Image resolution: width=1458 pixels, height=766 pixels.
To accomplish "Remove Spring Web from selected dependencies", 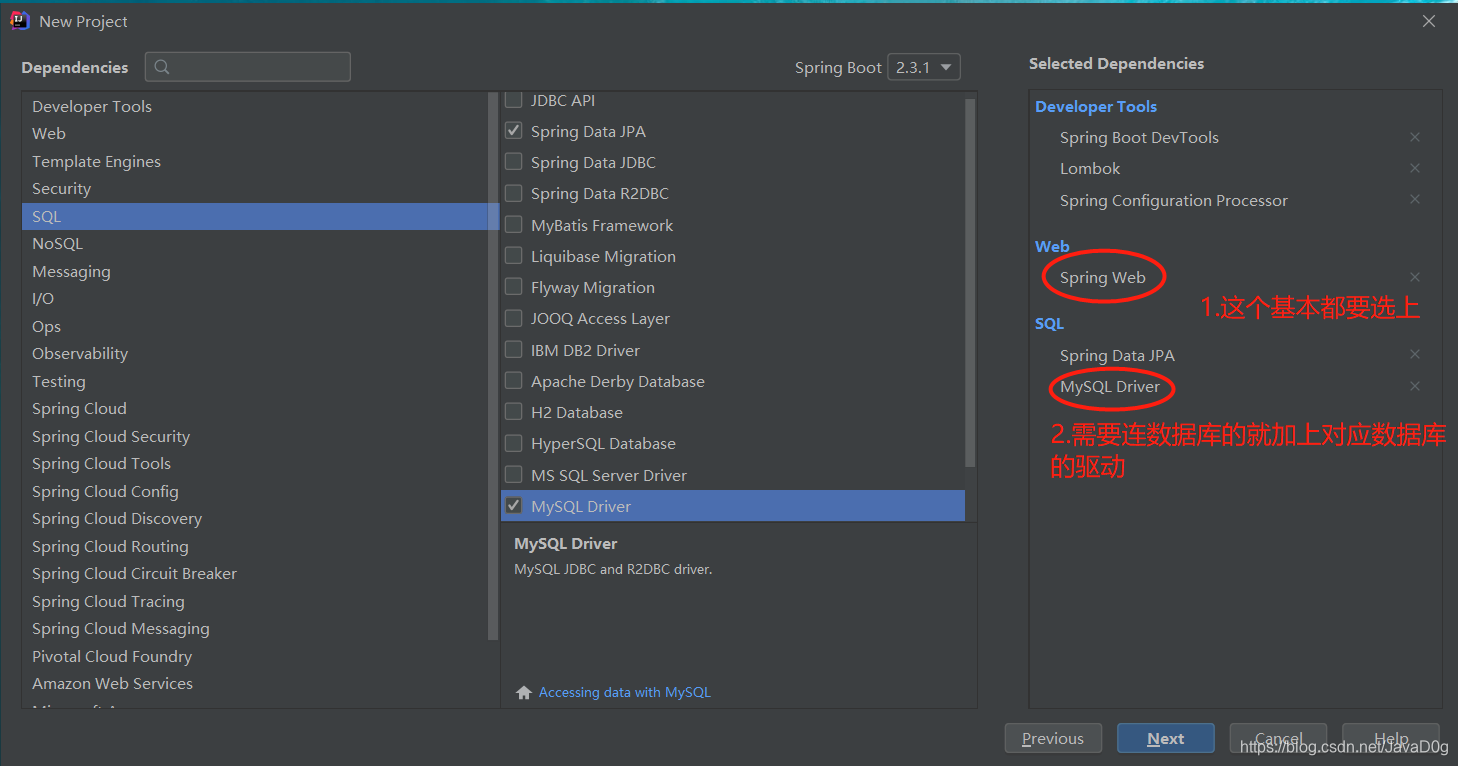I will [x=1414, y=277].
